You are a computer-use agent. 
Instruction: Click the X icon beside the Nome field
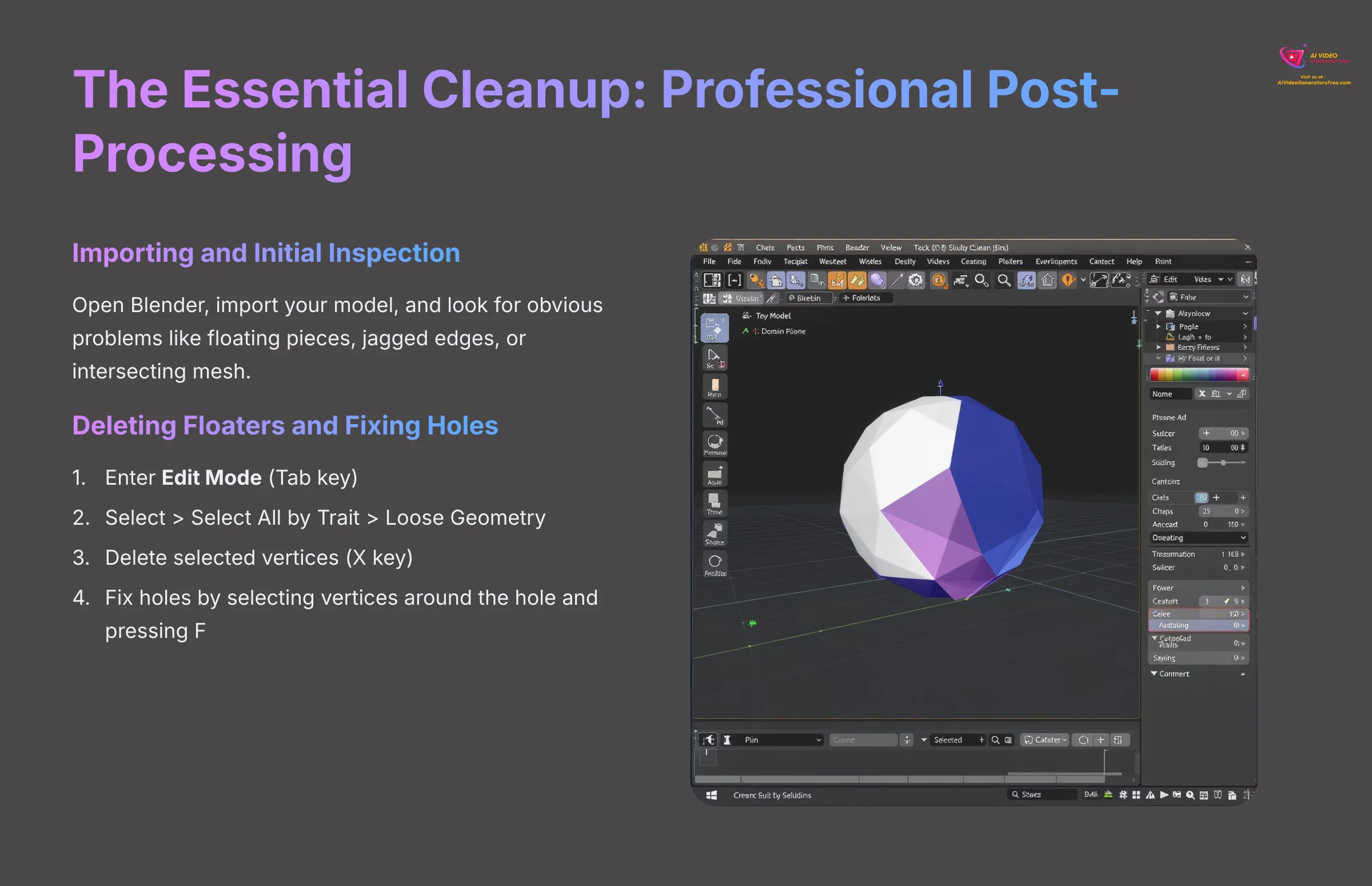pyautogui.click(x=1202, y=393)
